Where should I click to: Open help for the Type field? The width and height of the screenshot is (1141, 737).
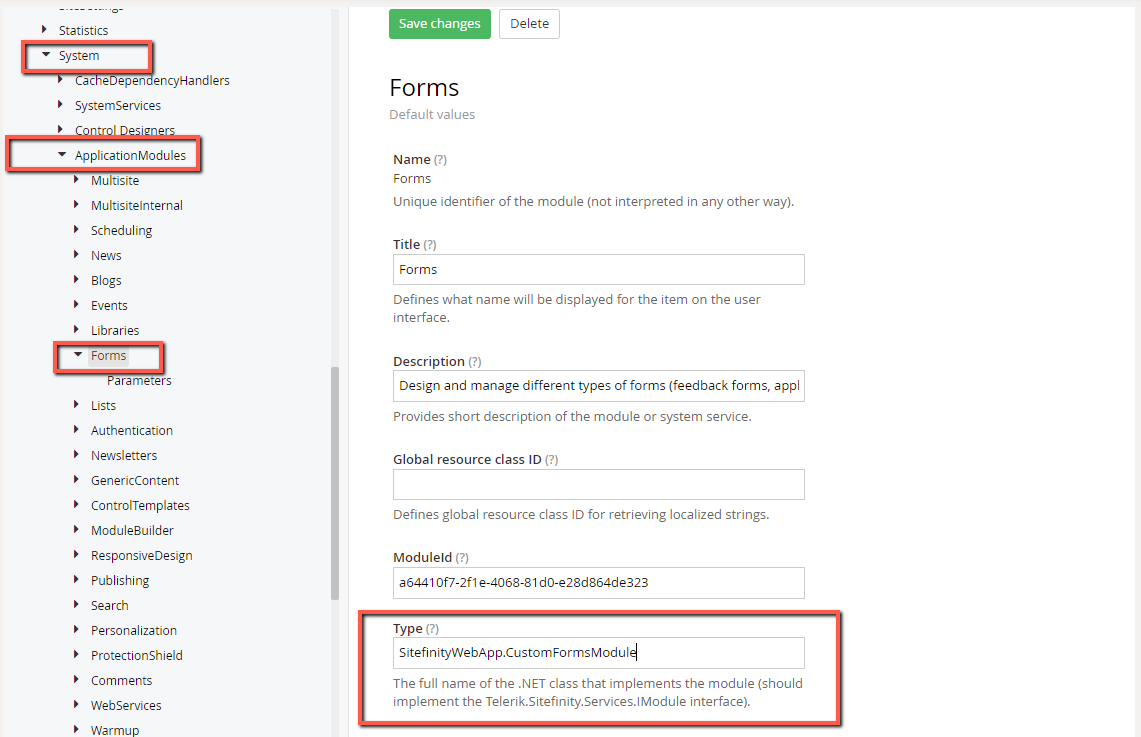pyautogui.click(x=432, y=628)
